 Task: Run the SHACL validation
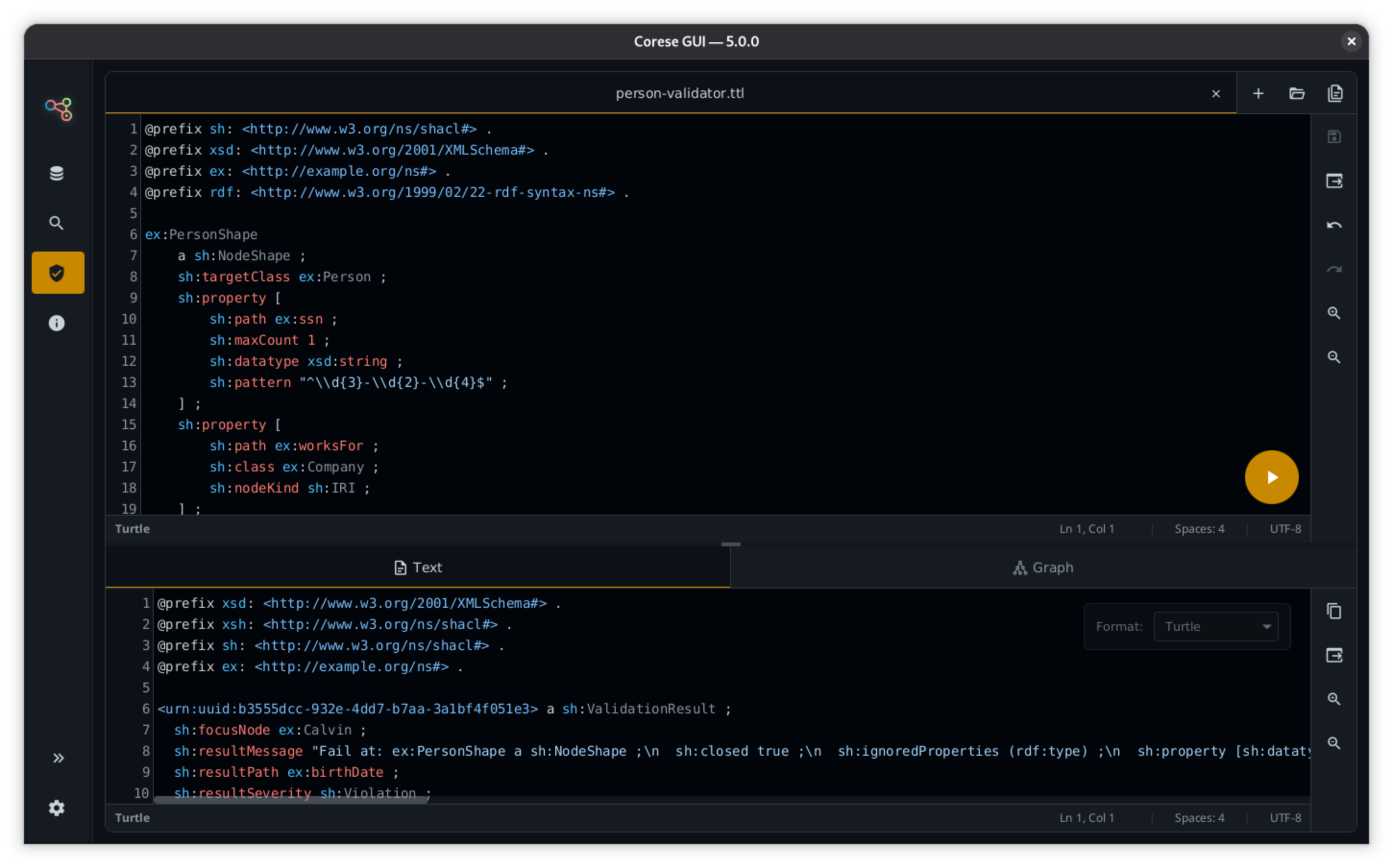tap(1272, 476)
